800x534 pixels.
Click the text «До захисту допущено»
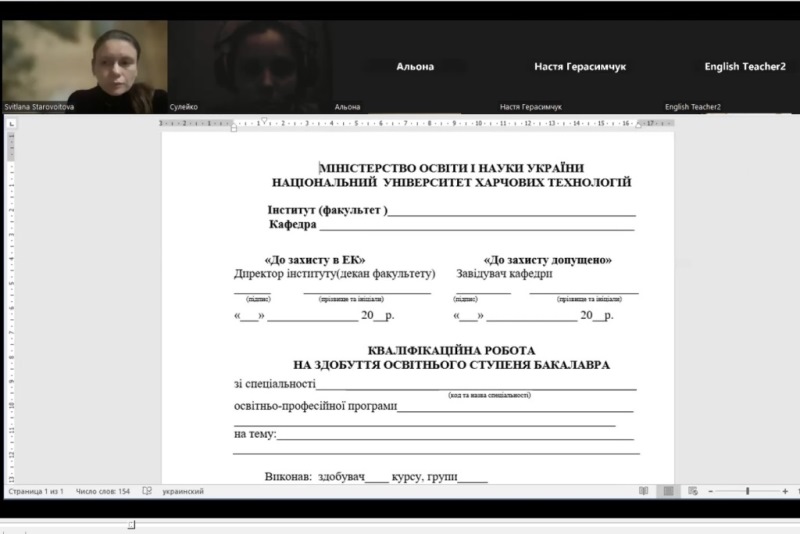(547, 260)
